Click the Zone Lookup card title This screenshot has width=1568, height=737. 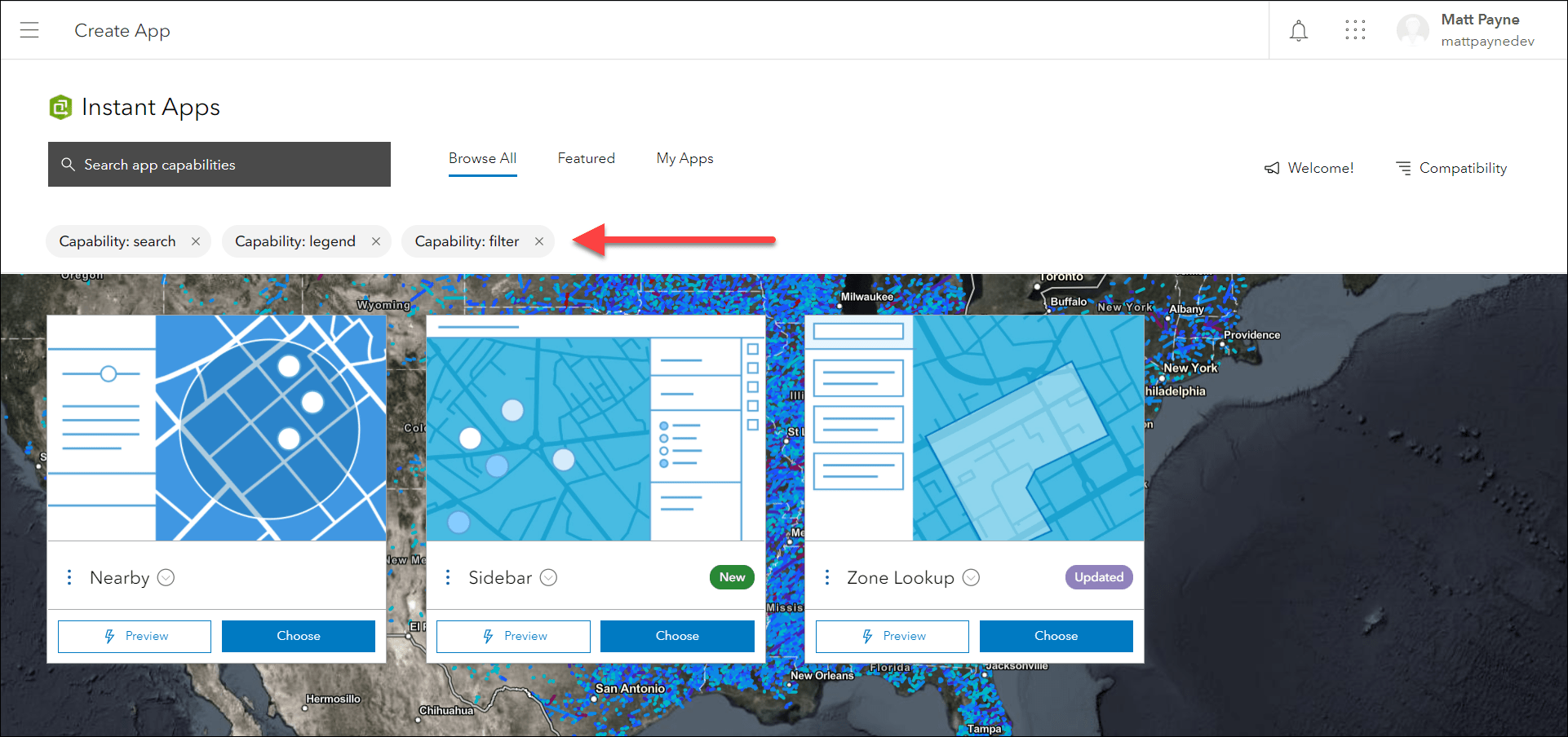(x=901, y=578)
